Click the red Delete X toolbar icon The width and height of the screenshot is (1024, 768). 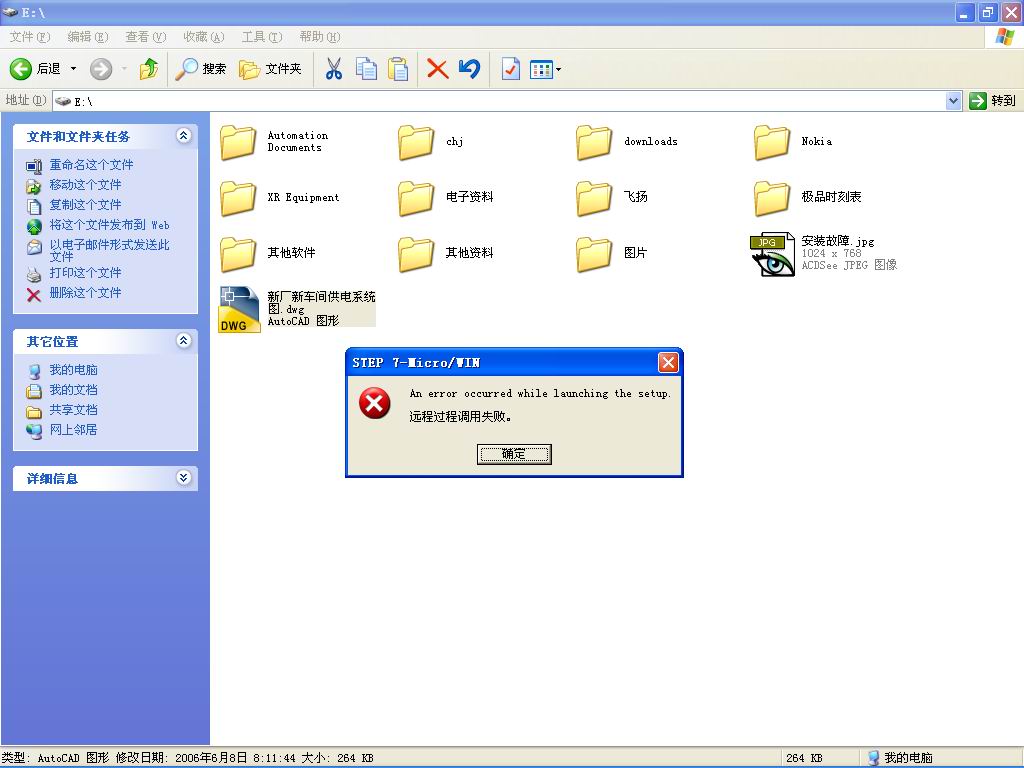pos(437,69)
